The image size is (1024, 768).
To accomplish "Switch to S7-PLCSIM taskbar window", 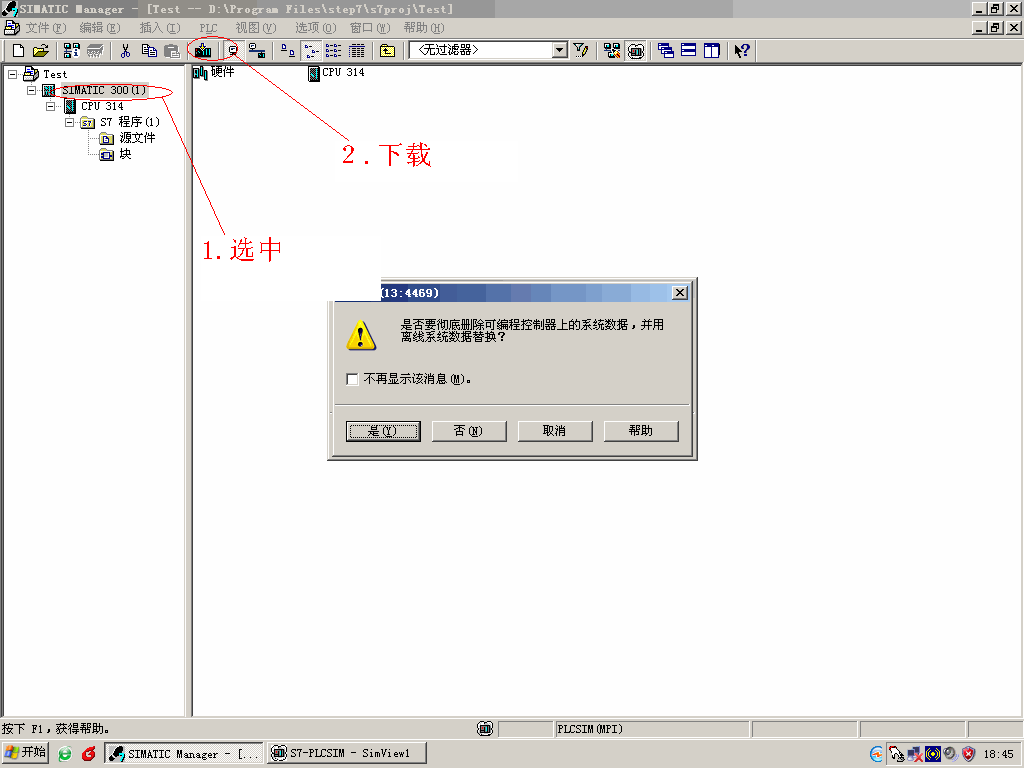I will pos(347,753).
